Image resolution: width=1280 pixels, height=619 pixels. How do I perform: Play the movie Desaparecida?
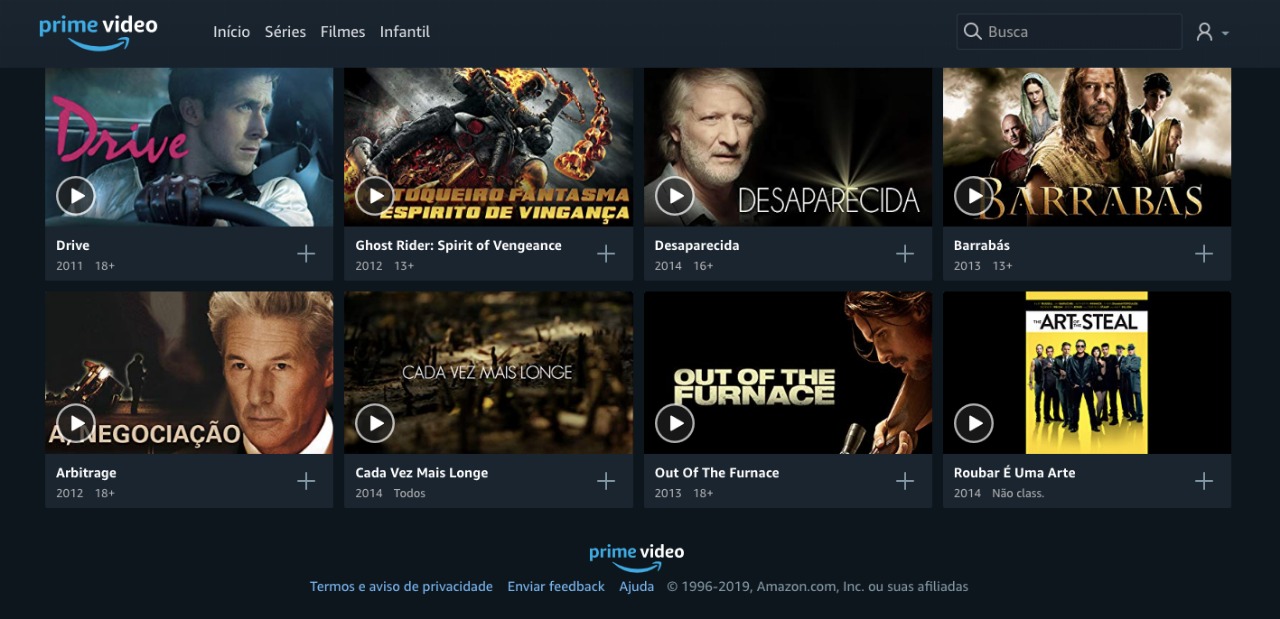[x=675, y=195]
